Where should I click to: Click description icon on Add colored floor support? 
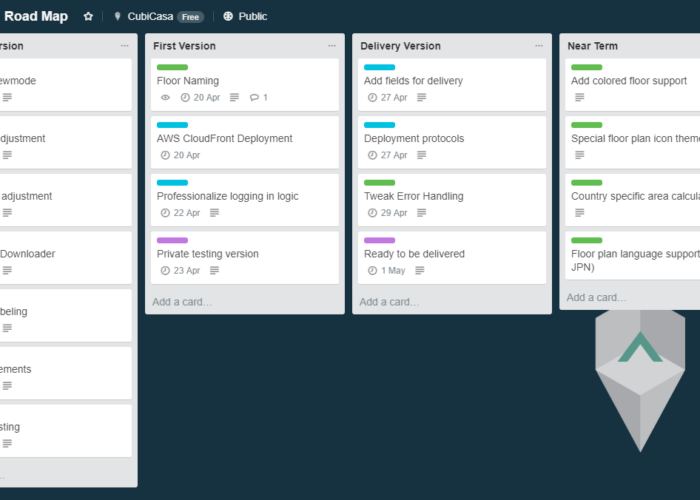coord(579,97)
